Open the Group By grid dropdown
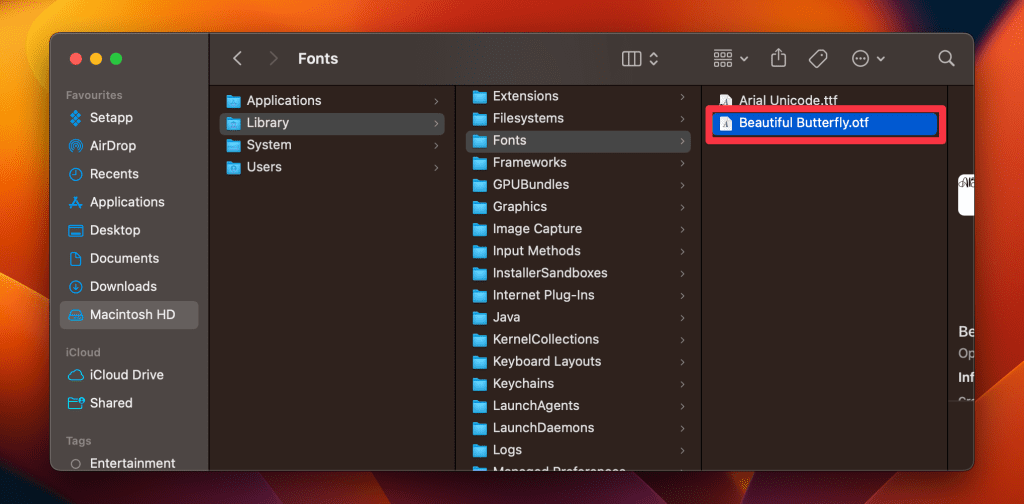The height and width of the screenshot is (504, 1024). pos(731,59)
